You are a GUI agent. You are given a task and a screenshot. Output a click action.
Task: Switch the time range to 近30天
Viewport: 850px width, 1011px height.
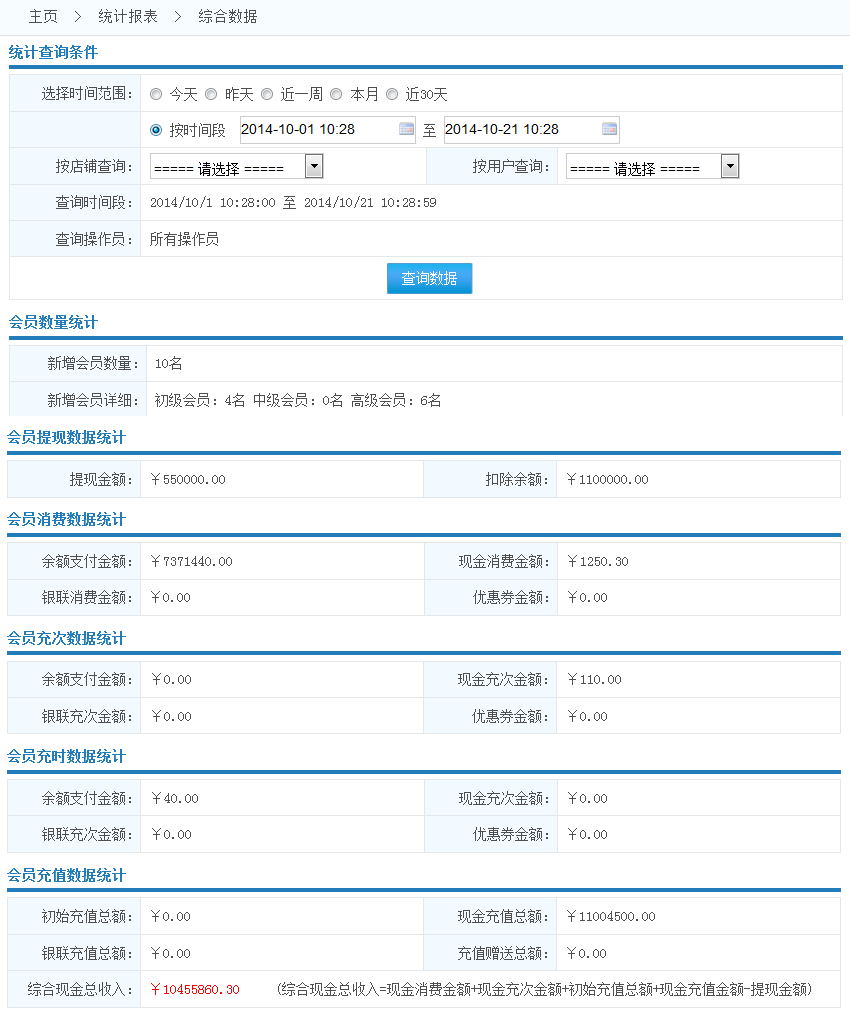[392, 94]
